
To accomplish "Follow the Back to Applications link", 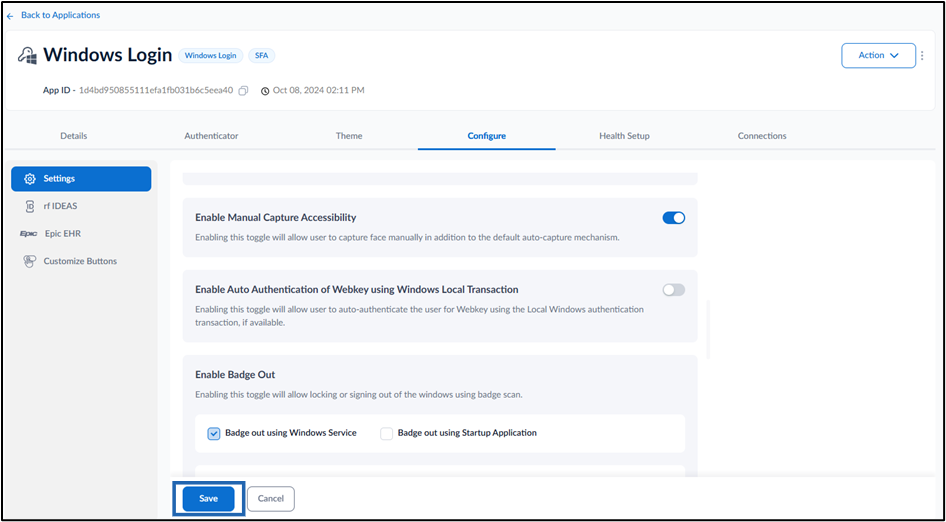I will 60,15.
